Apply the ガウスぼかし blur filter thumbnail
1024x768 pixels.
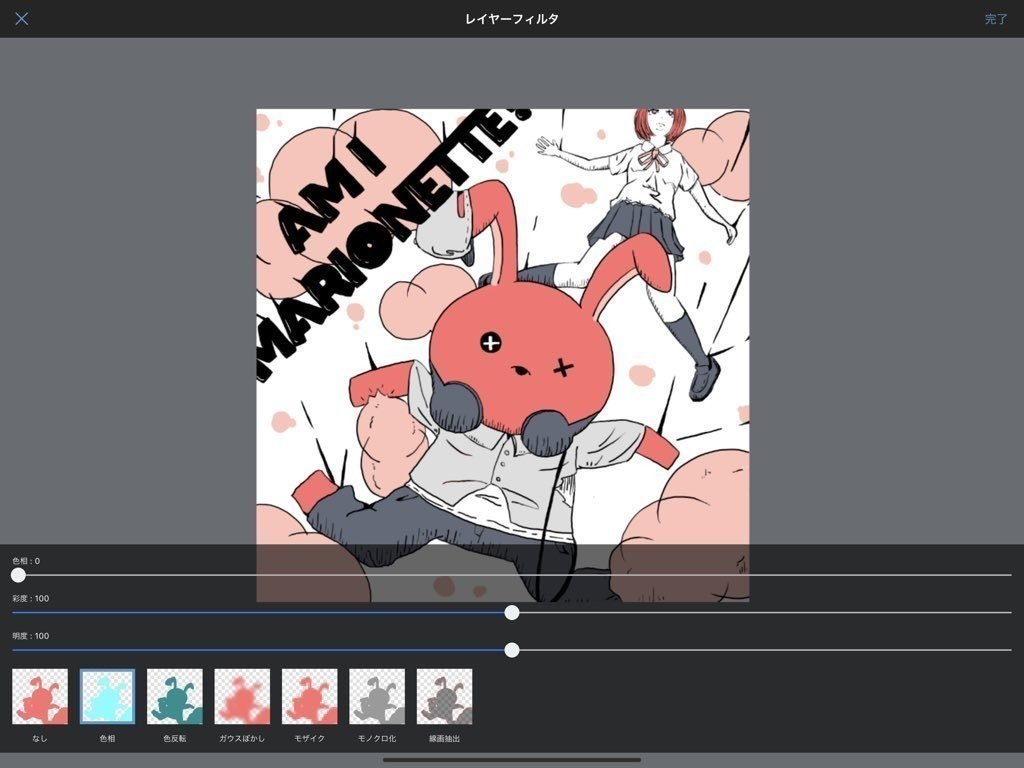242,696
